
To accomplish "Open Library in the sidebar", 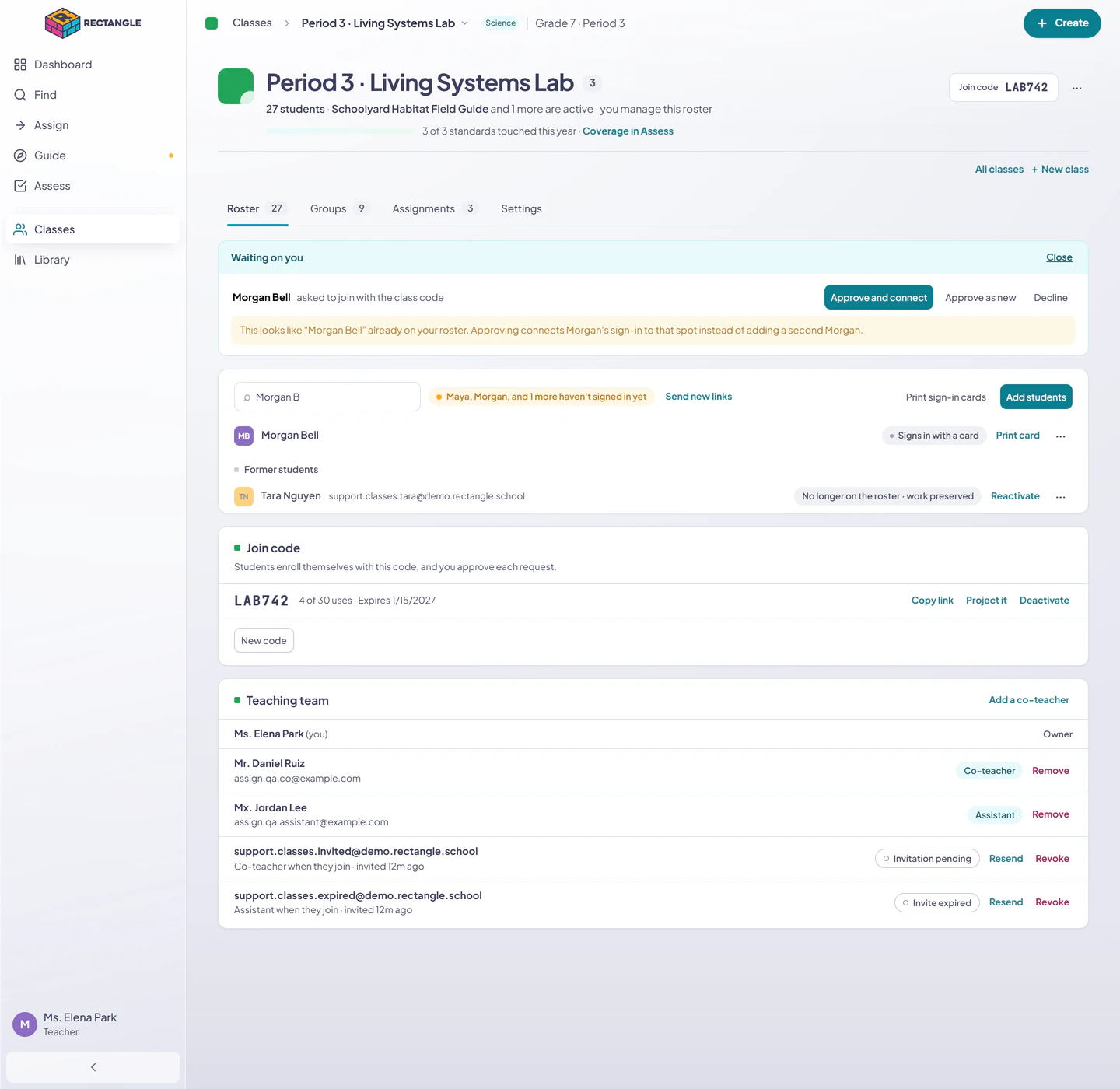I will (93, 260).
